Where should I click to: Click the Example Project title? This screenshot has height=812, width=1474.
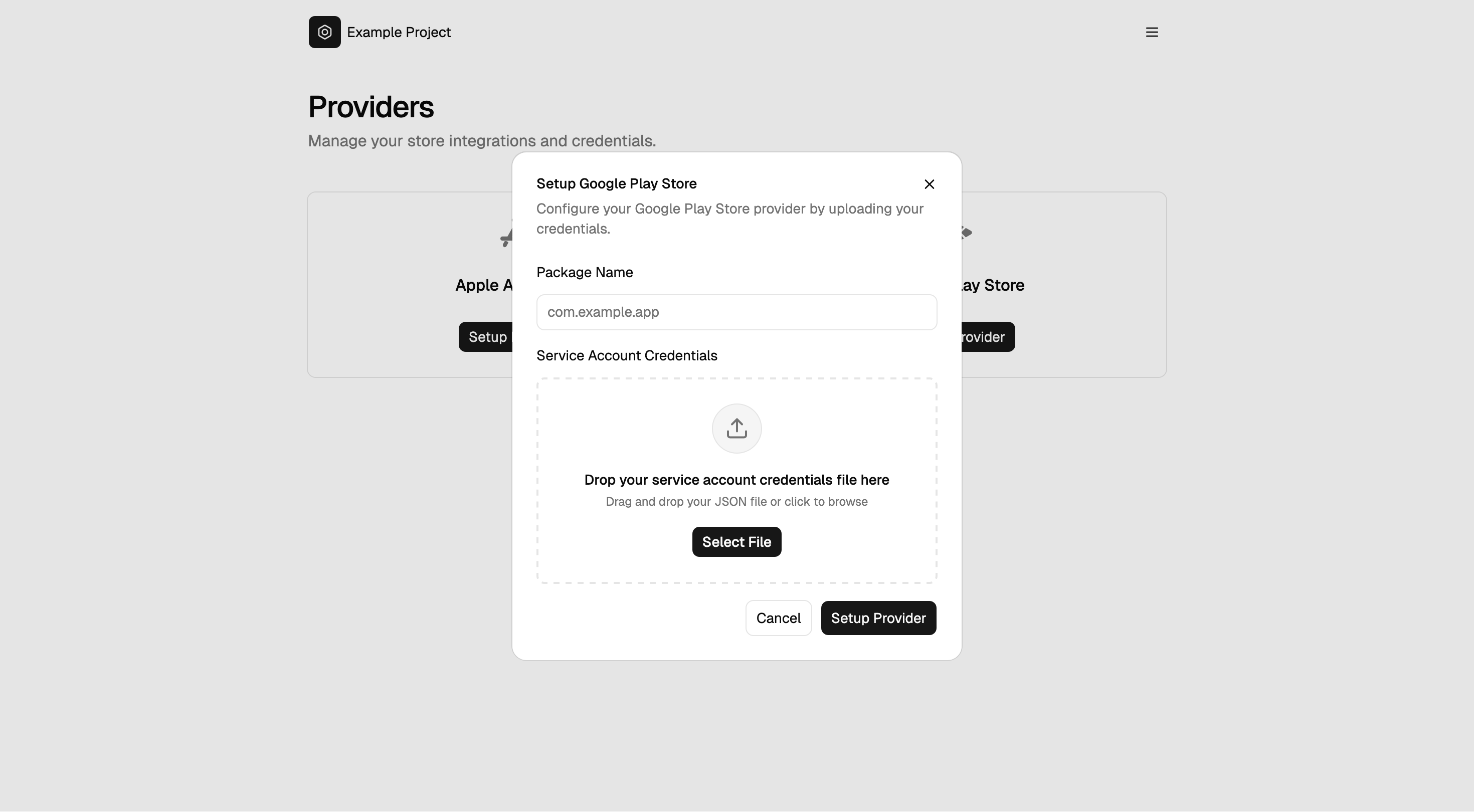[398, 32]
